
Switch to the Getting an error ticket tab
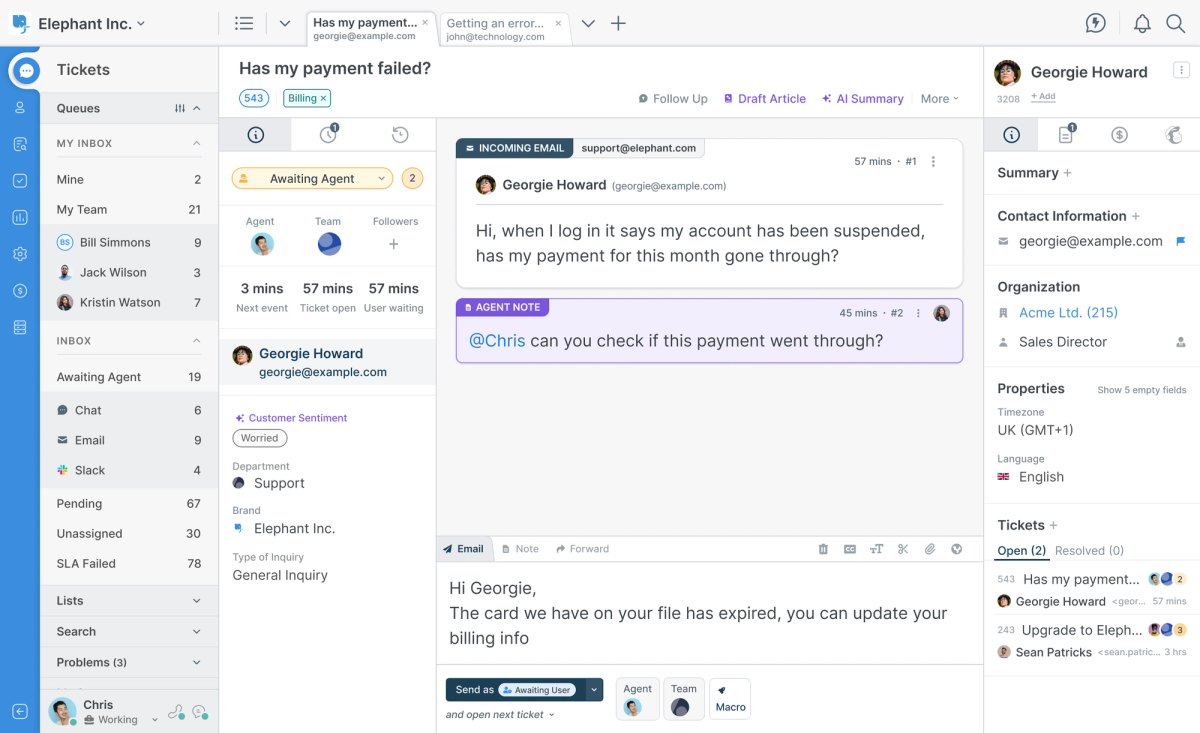(496, 29)
